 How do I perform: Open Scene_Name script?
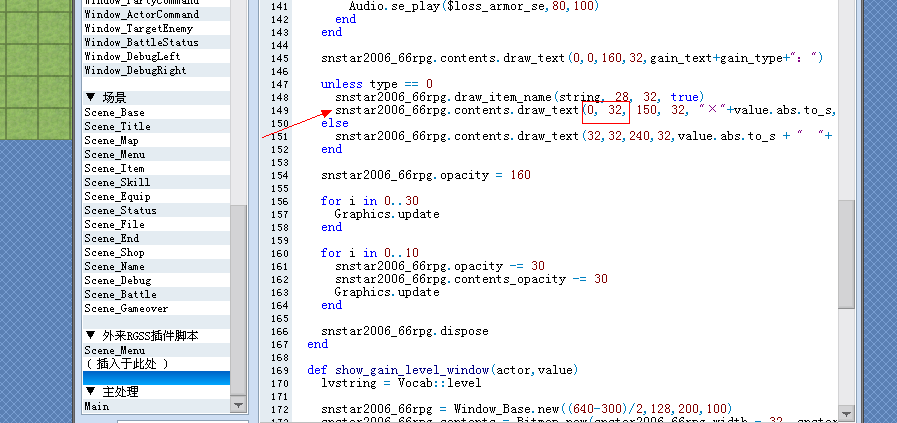156,266
